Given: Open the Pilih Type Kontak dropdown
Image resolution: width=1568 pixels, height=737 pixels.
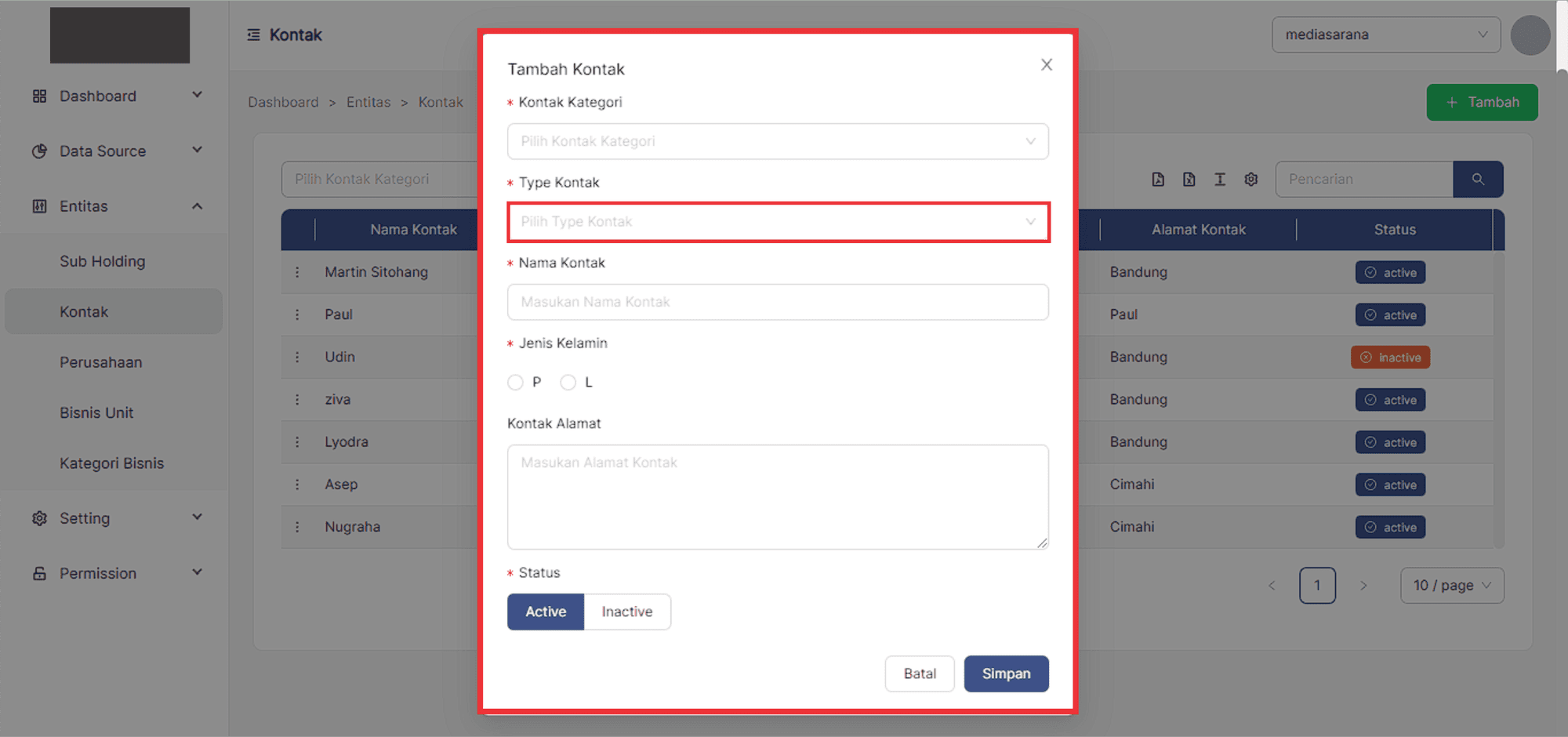Looking at the screenshot, I should [x=778, y=222].
